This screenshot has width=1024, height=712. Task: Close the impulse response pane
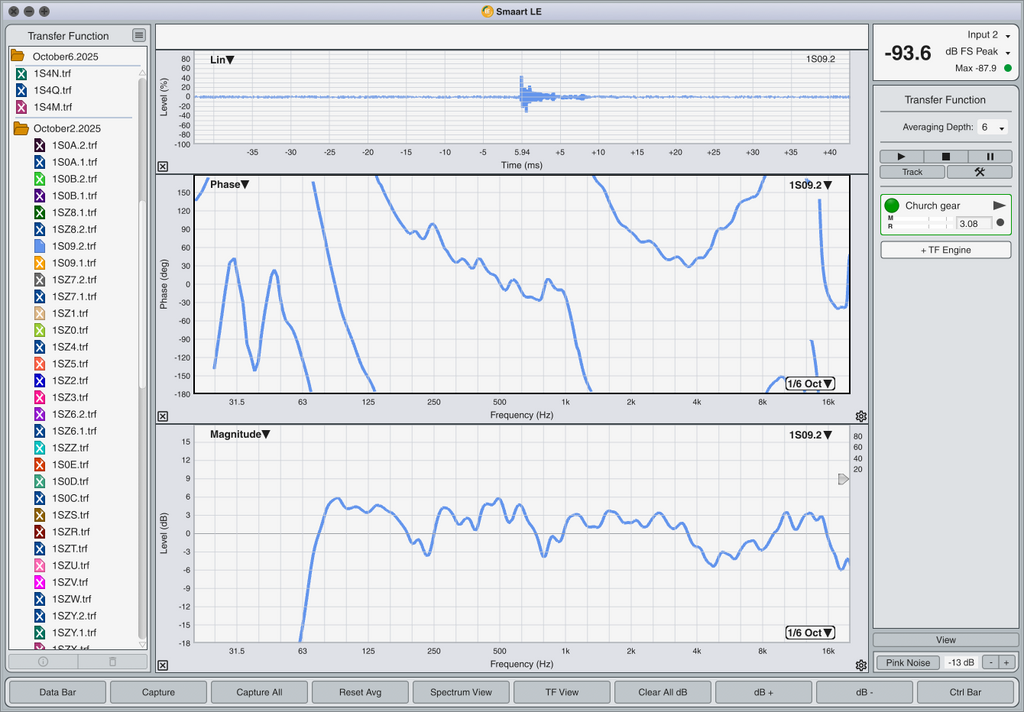tap(163, 167)
